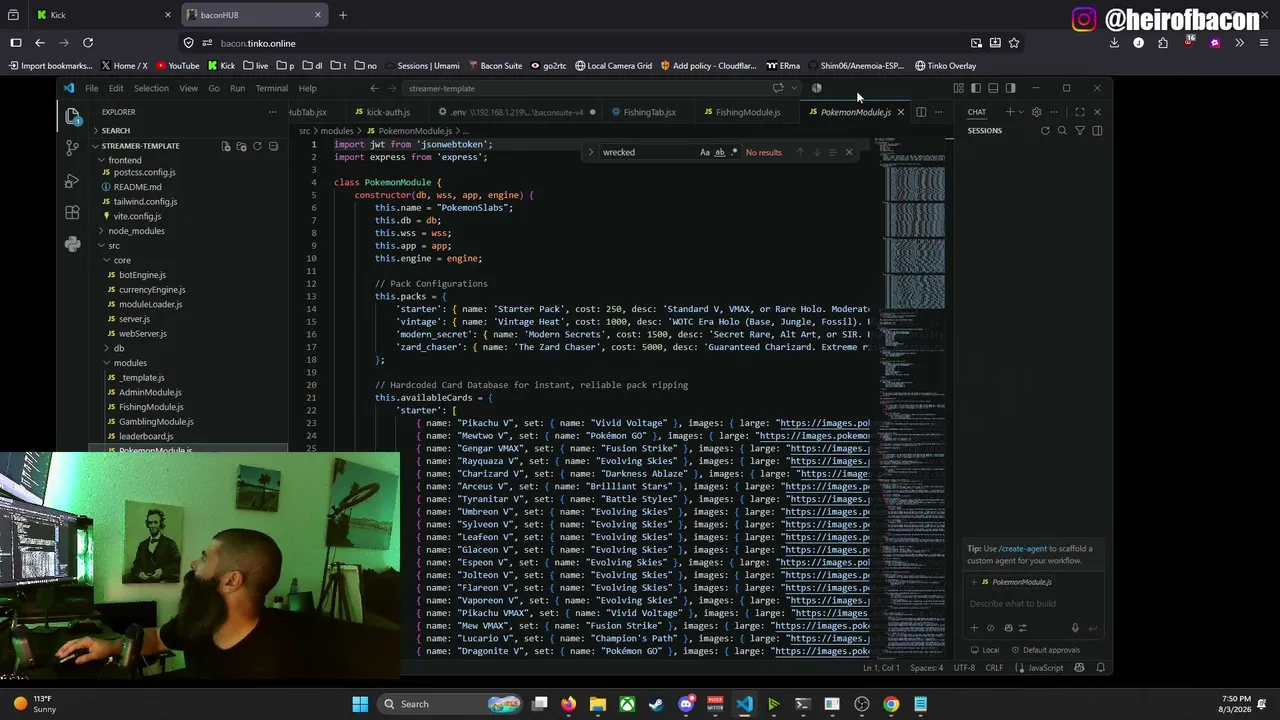This screenshot has height=720, width=1280.
Task: Search the chat sessions
Action: [x=1062, y=131]
